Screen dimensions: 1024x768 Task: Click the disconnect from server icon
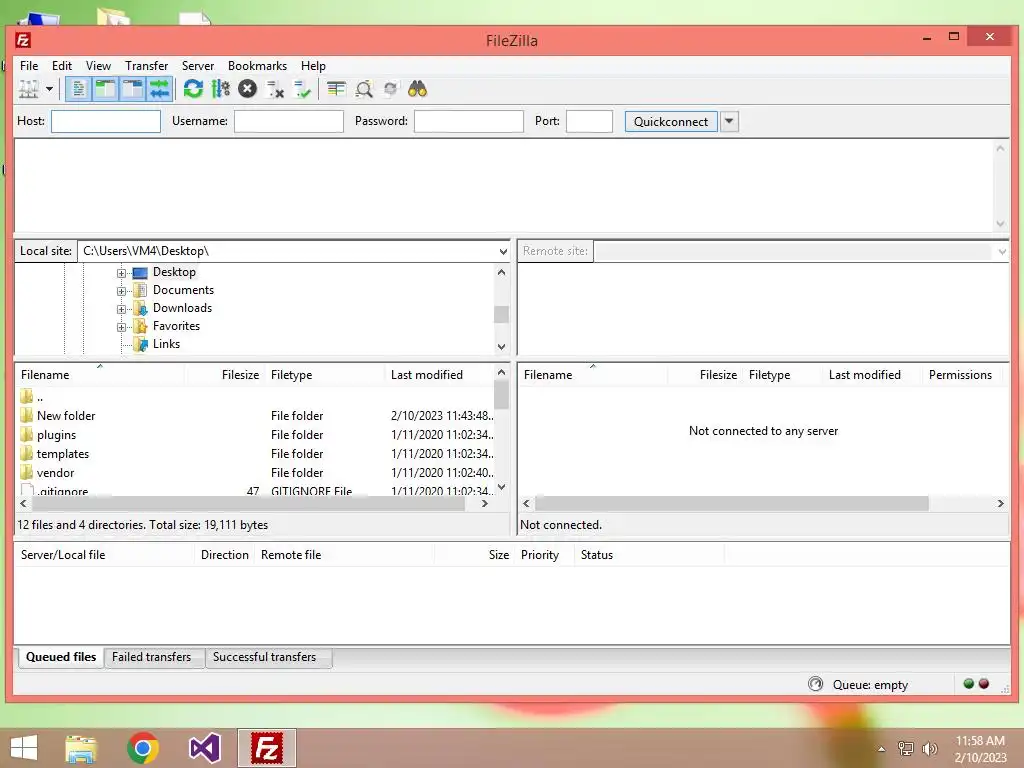point(275,89)
